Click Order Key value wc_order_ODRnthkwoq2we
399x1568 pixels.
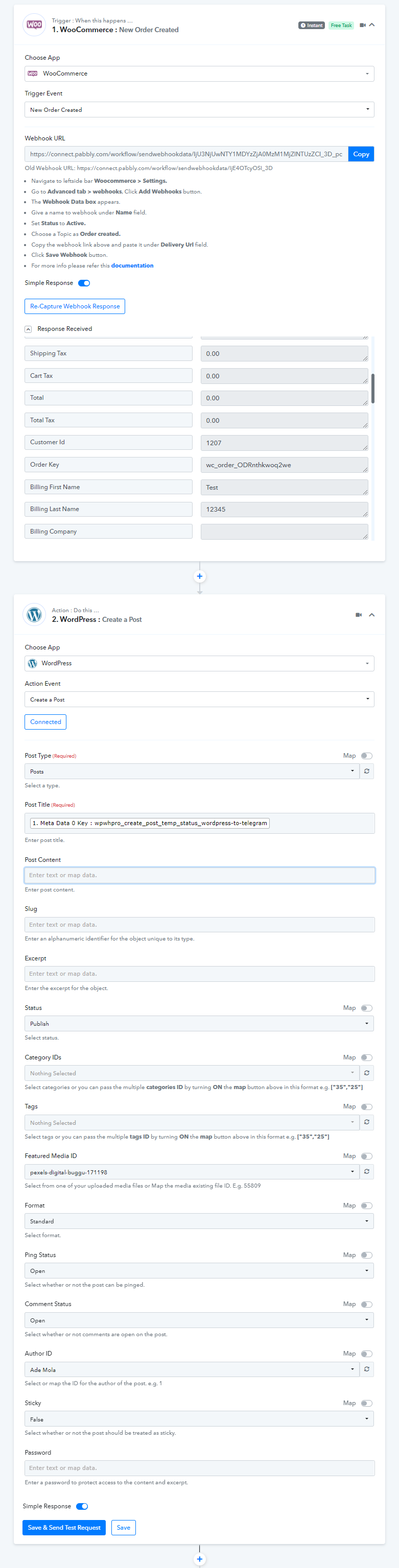285,465
